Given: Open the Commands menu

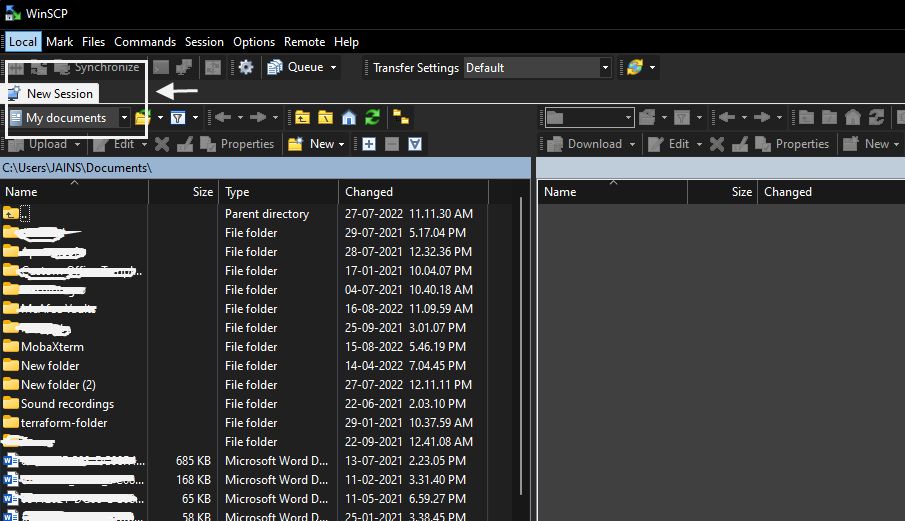Looking at the screenshot, I should point(145,42).
